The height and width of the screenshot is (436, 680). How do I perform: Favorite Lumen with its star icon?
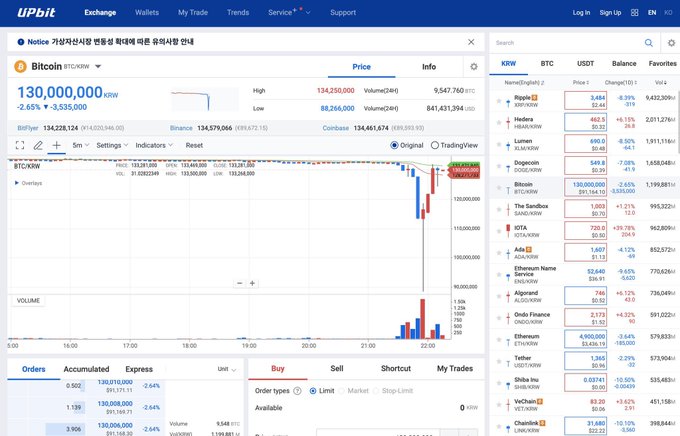(499, 144)
